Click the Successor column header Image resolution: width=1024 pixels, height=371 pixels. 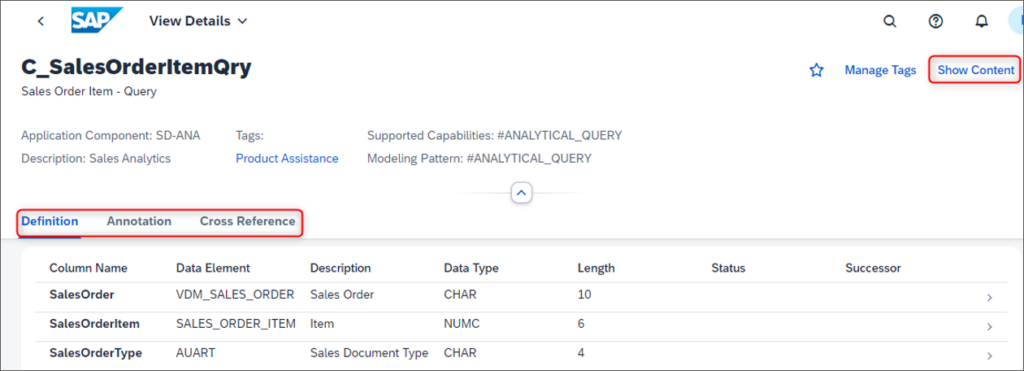tap(873, 268)
